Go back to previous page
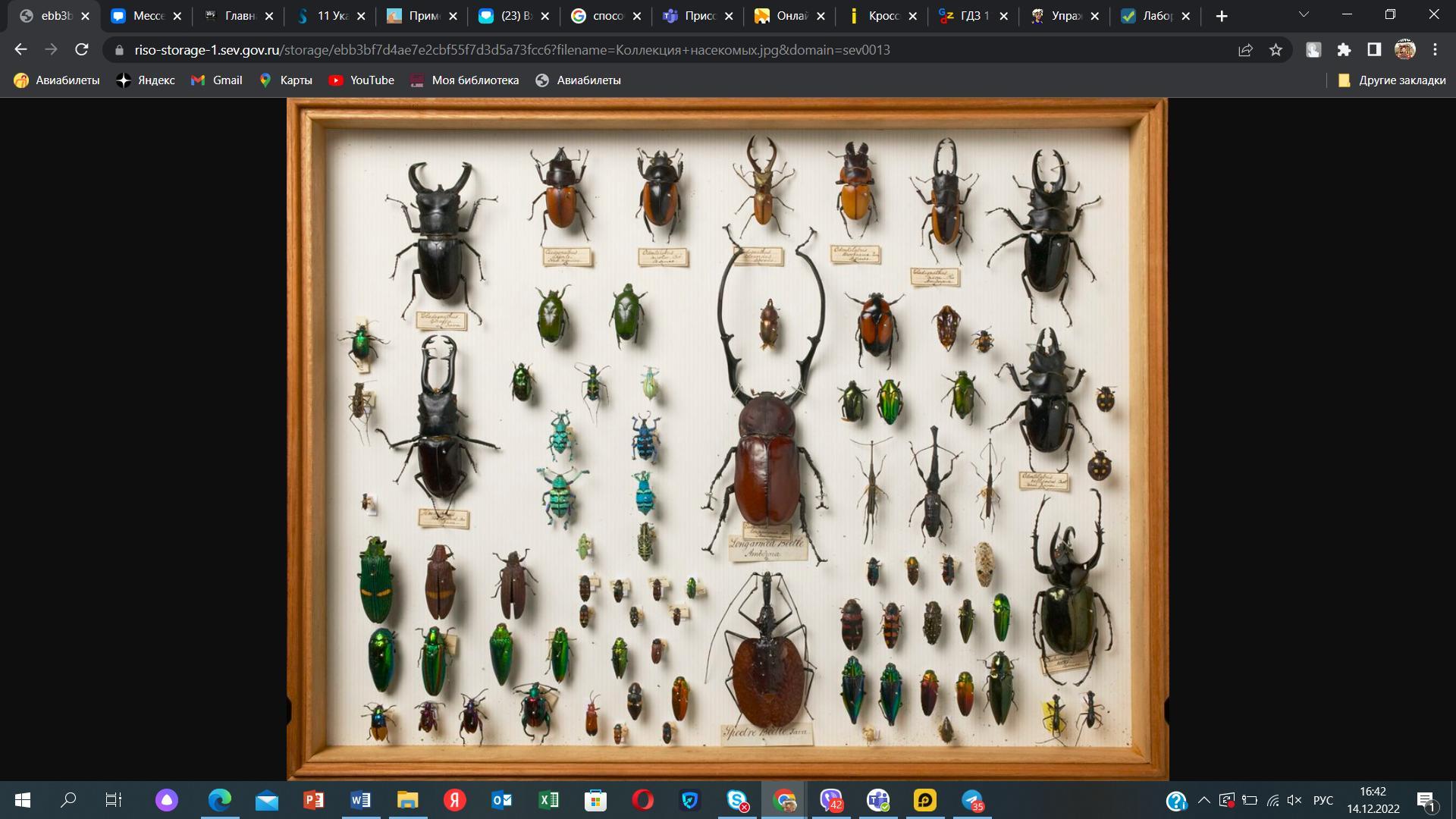The width and height of the screenshot is (1456, 819). click(20, 49)
